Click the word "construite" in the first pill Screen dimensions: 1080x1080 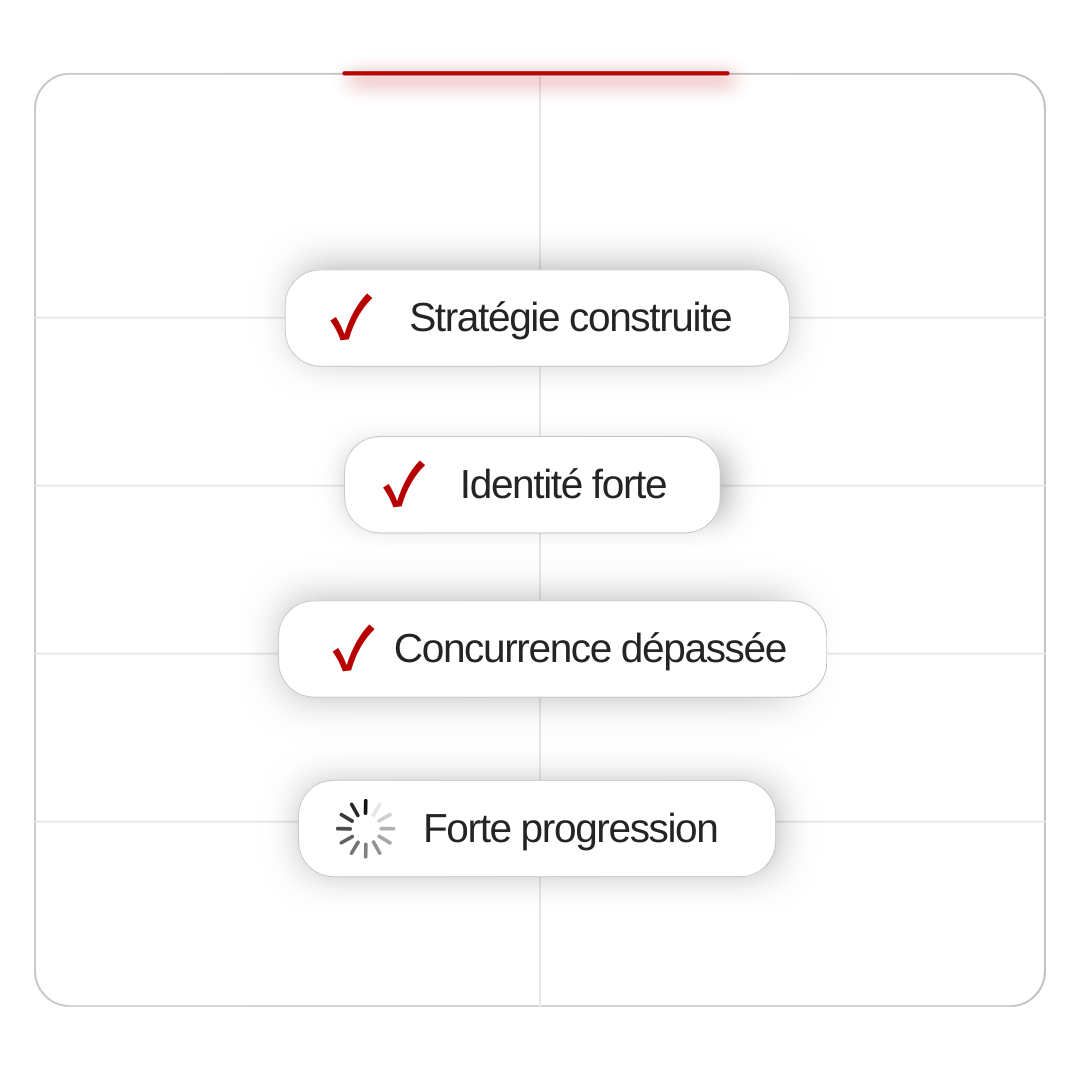click(x=650, y=318)
